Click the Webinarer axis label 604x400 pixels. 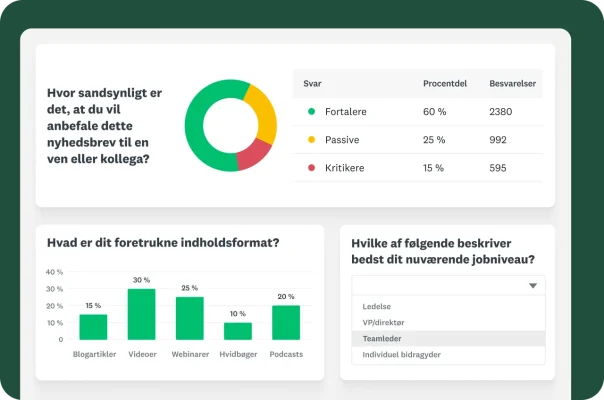coord(190,354)
